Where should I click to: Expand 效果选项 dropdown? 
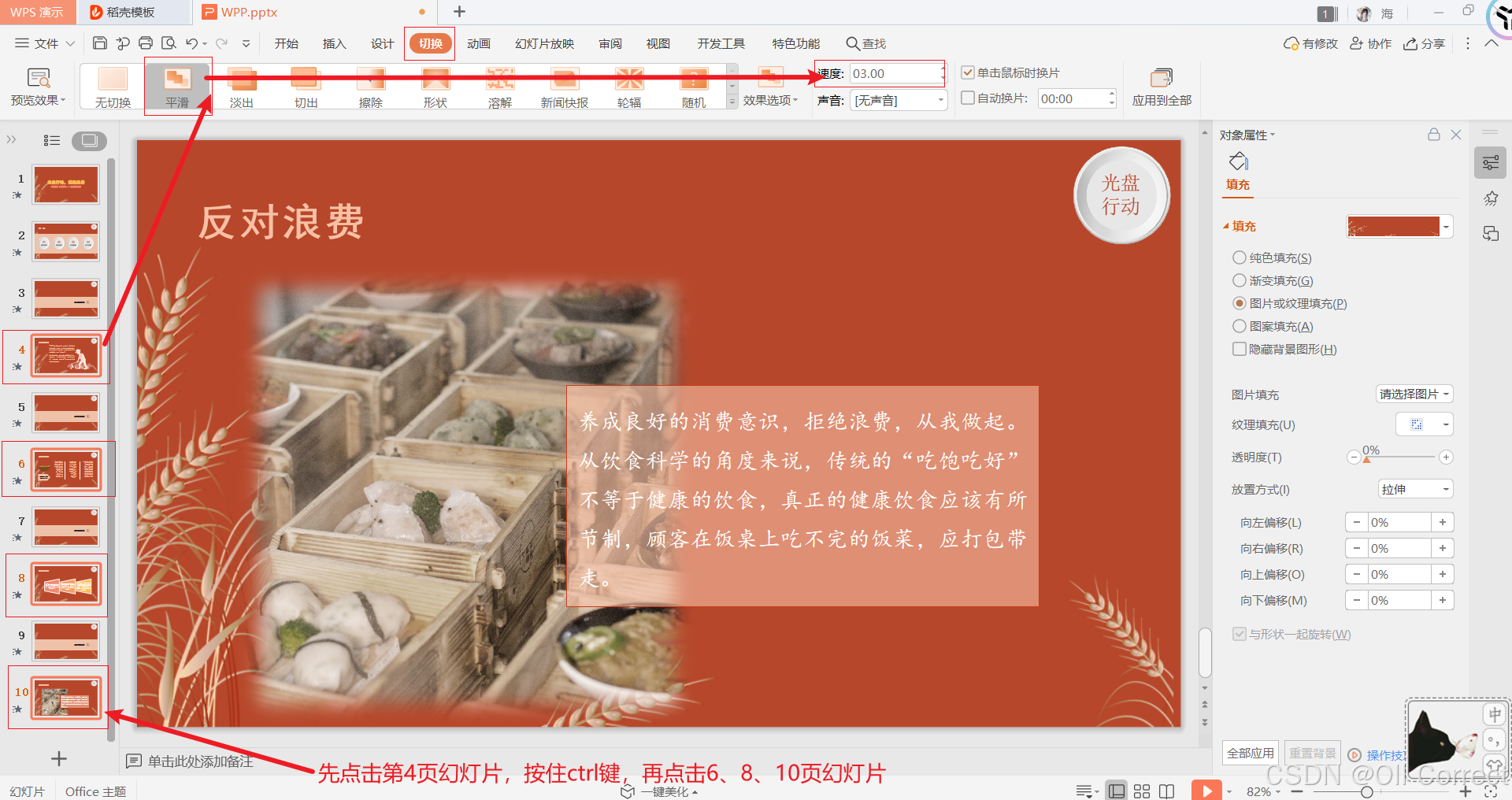pos(770,100)
